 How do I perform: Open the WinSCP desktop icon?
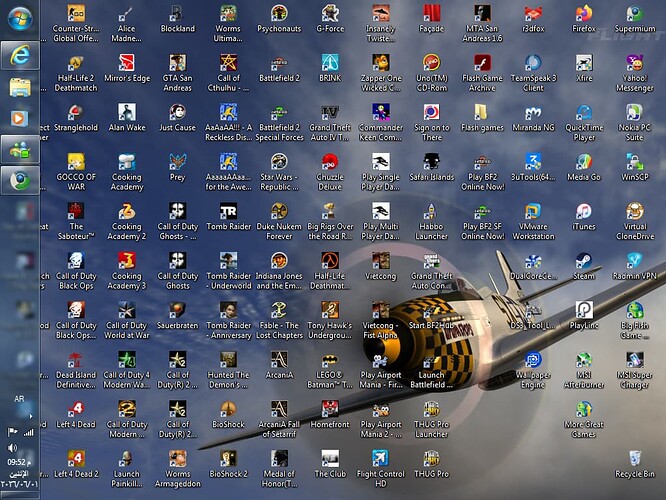click(x=635, y=168)
